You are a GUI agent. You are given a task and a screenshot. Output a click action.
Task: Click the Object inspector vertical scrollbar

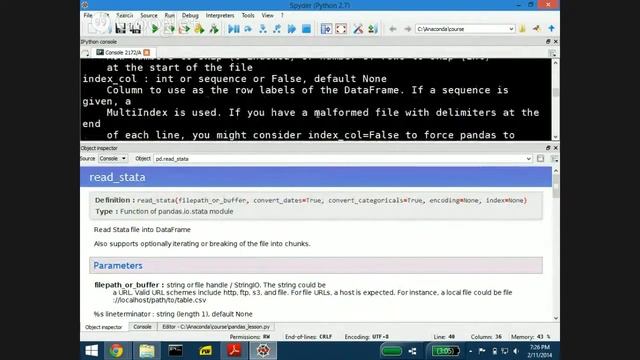[556, 244]
